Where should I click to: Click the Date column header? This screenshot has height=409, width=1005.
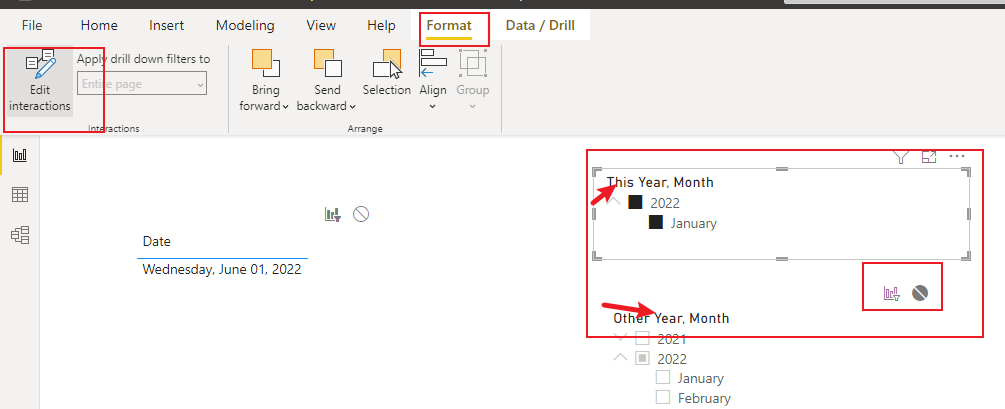click(x=157, y=242)
